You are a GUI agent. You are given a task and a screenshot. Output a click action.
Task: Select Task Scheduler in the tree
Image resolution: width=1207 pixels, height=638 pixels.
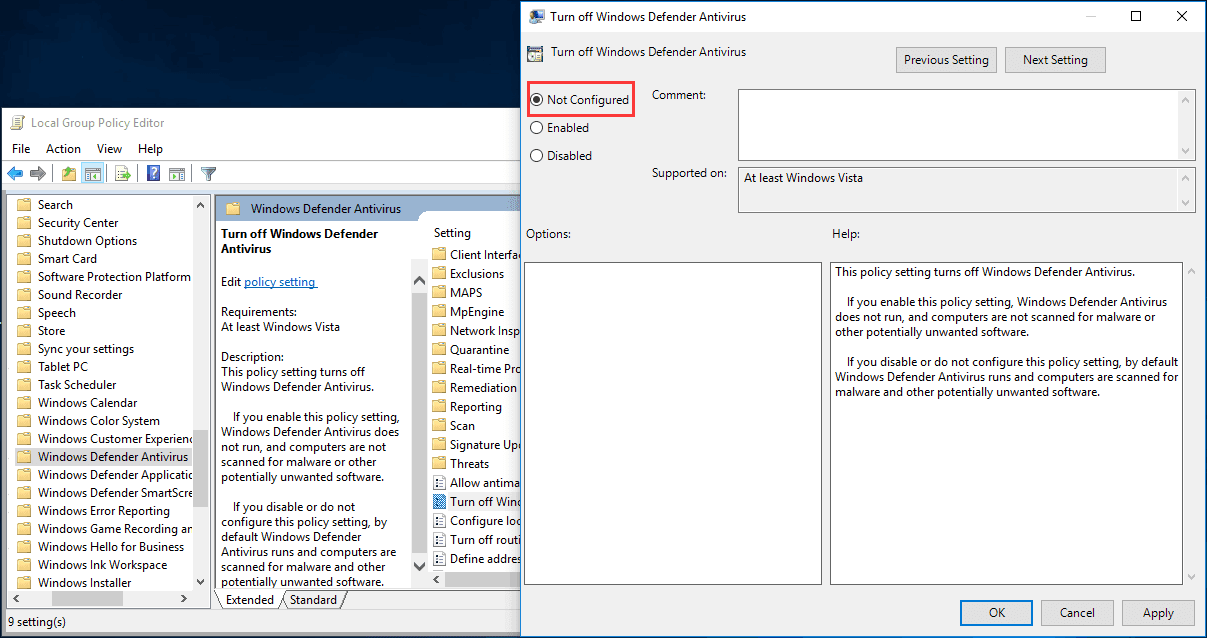click(77, 385)
